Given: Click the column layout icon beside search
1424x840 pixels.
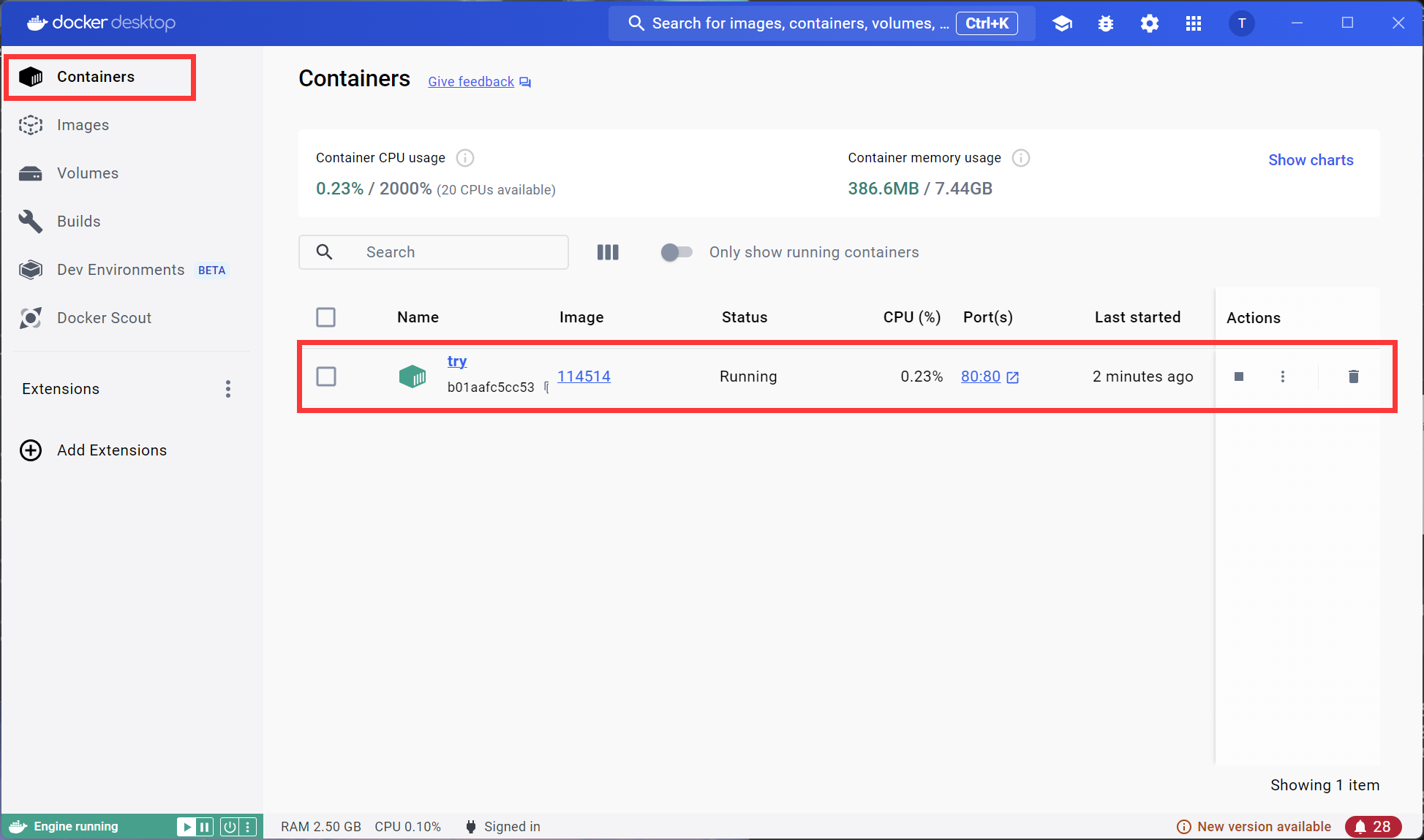Looking at the screenshot, I should [x=608, y=252].
